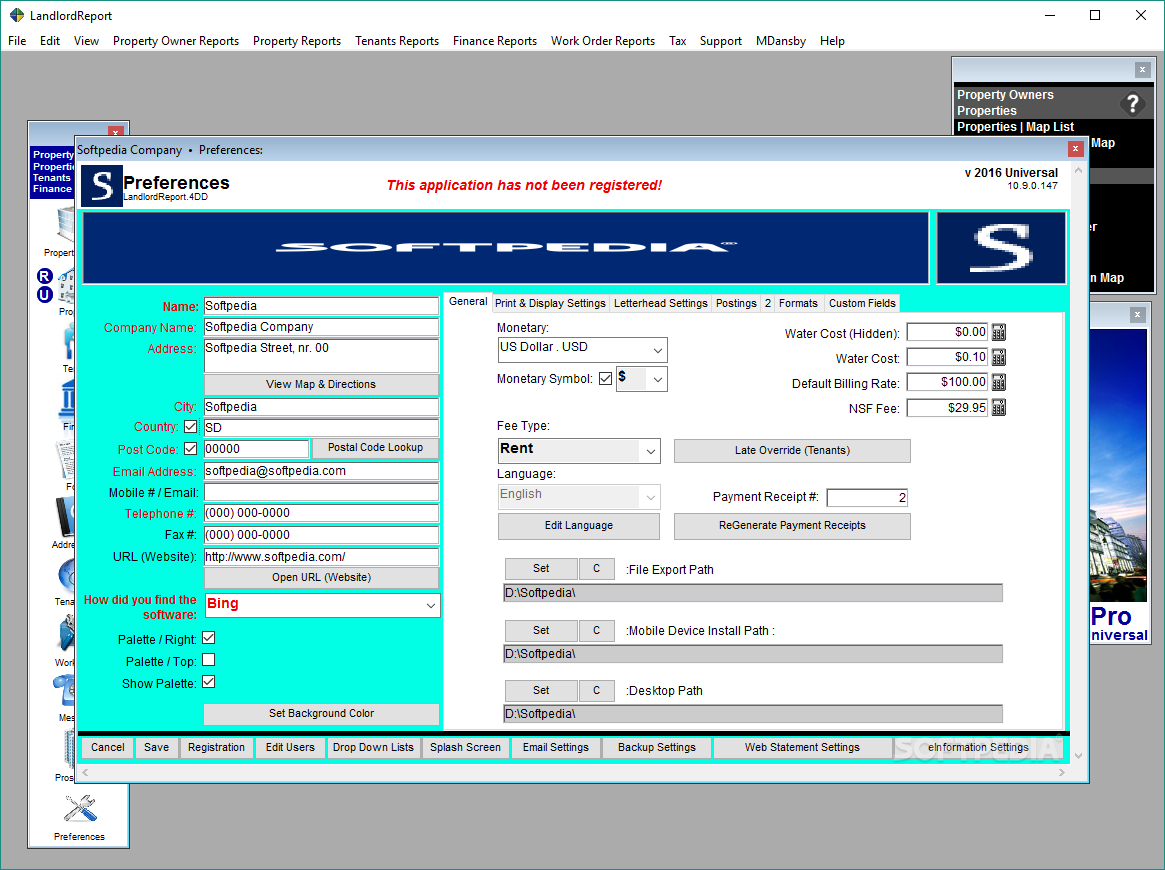Open the Finance Reports menu
Screen dimensions: 1165x870
click(495, 41)
